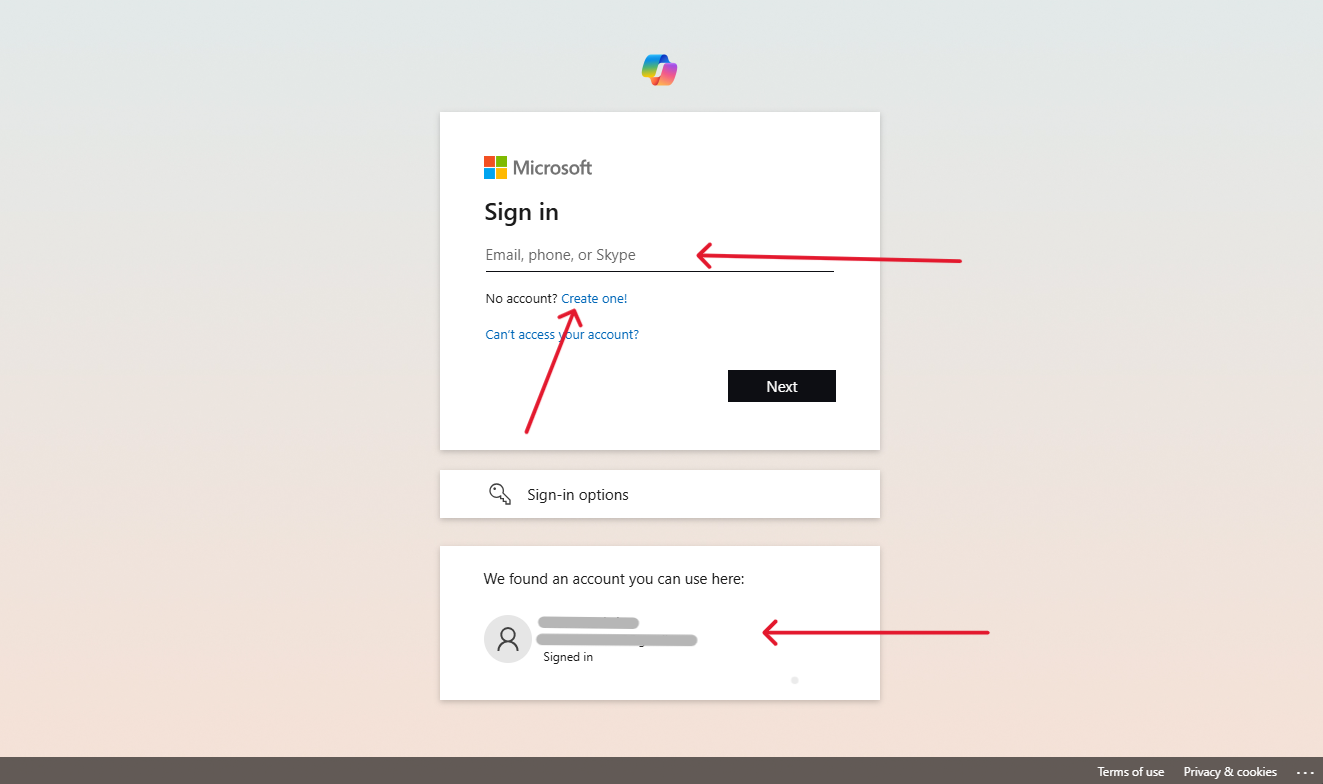The height and width of the screenshot is (784, 1323).
Task: Click the Copilot logo above the sign-in card
Action: click(x=660, y=70)
